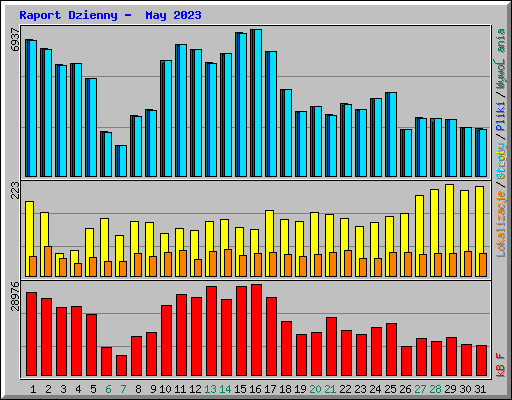Select the orange bar for day 2
The width and height of the screenshot is (512, 400).
point(48,262)
